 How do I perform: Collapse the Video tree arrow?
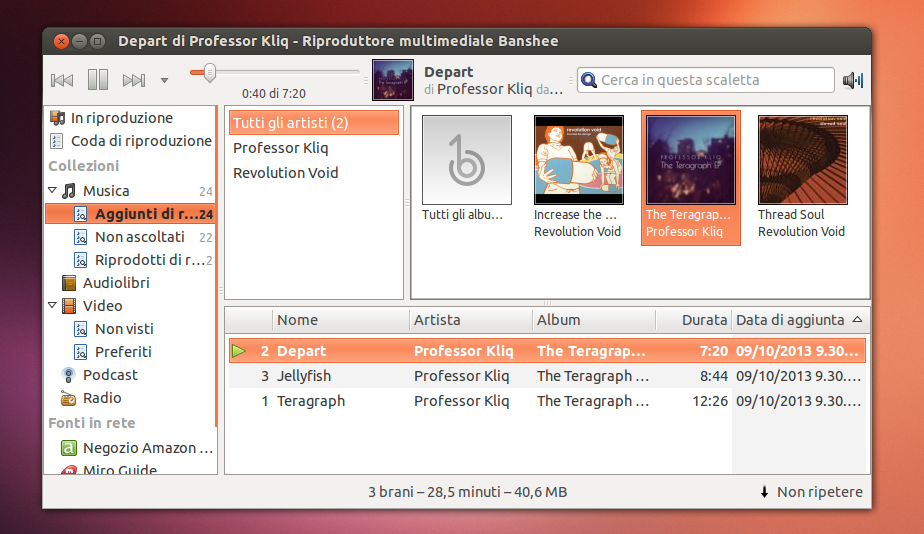52,305
